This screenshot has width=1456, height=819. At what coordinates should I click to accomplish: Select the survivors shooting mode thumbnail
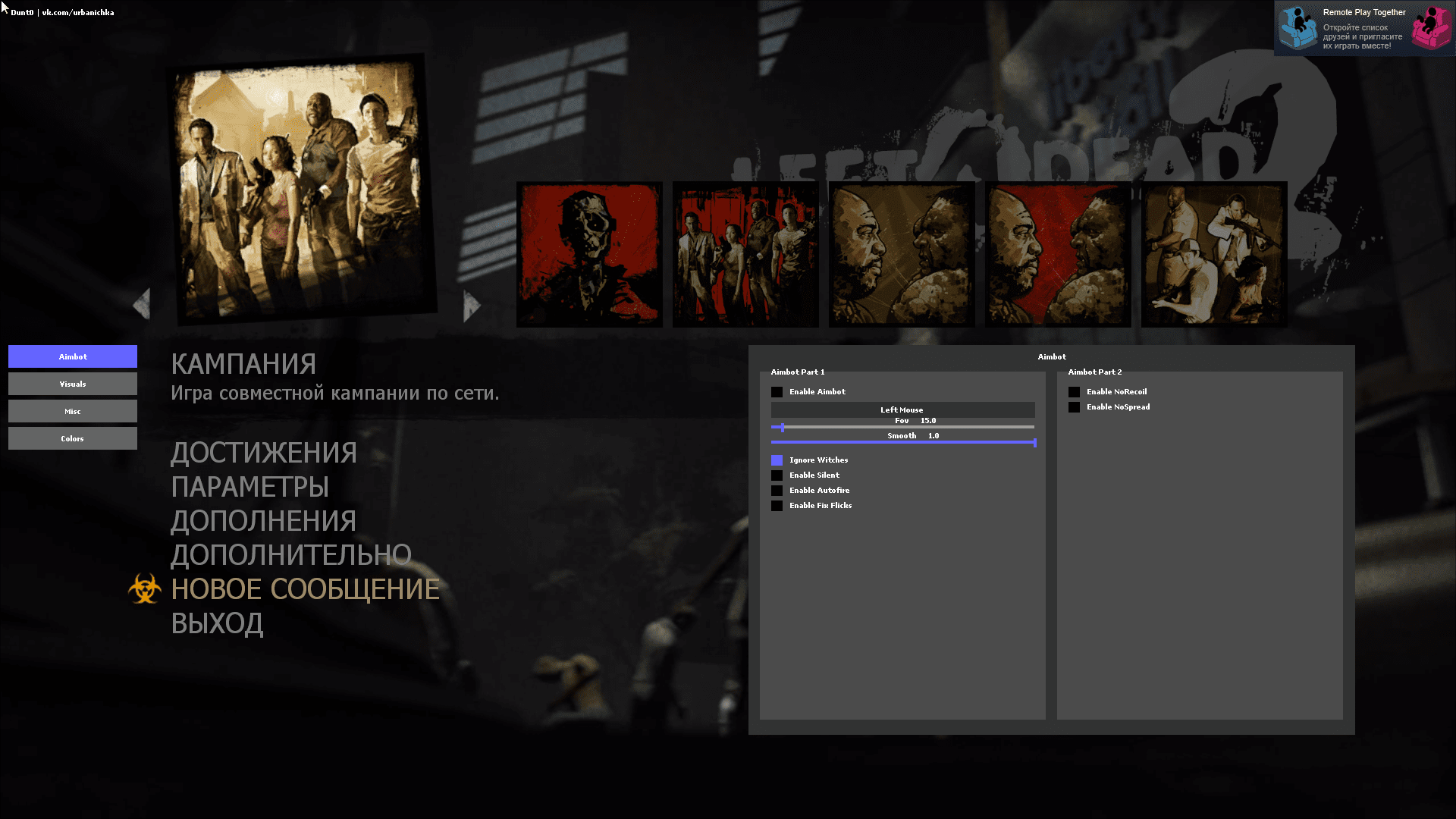point(1214,255)
